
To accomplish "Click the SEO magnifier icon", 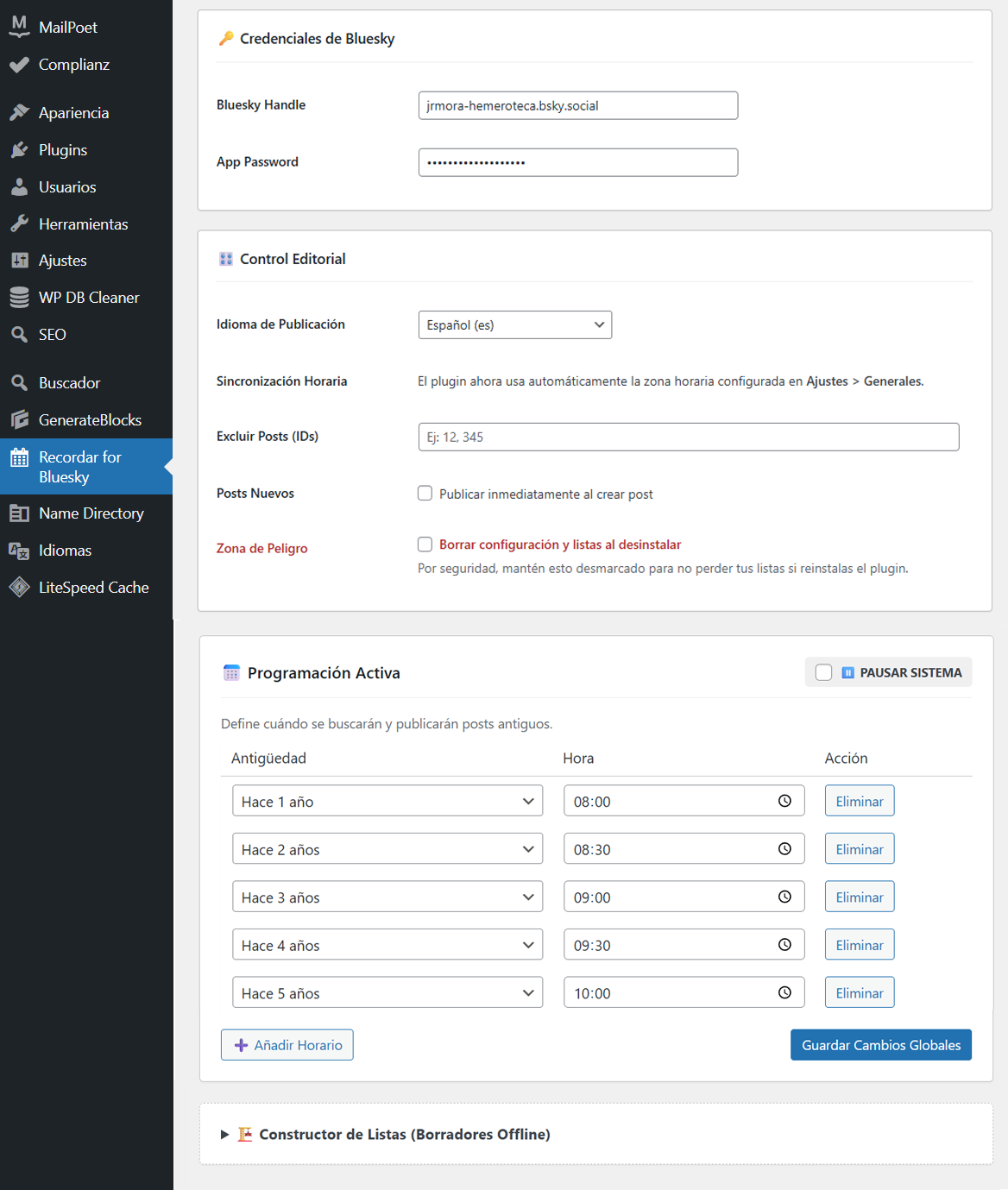I will pos(19,335).
